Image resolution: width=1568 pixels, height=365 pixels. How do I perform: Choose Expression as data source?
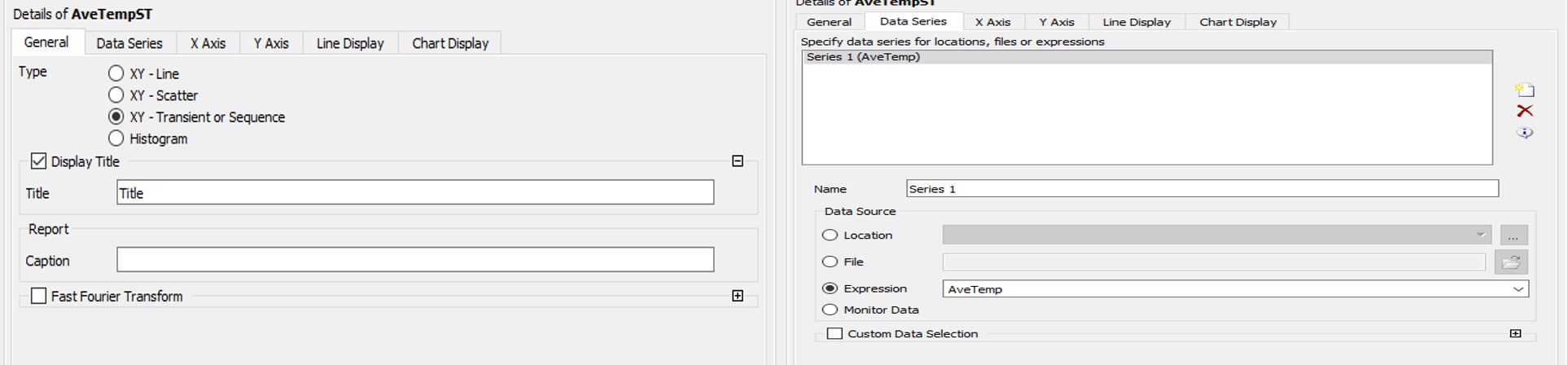click(830, 288)
